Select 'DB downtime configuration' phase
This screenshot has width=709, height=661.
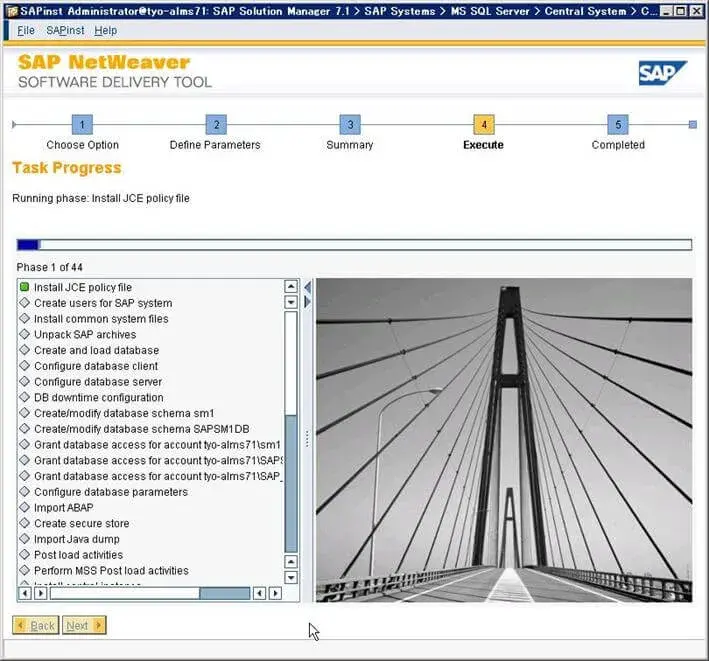(99, 397)
